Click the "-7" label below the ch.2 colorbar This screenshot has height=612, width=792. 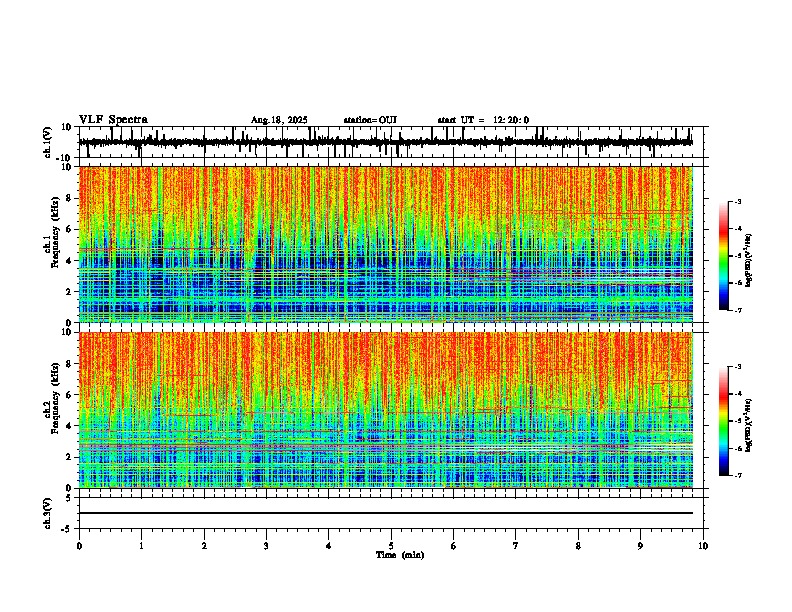pos(737,475)
